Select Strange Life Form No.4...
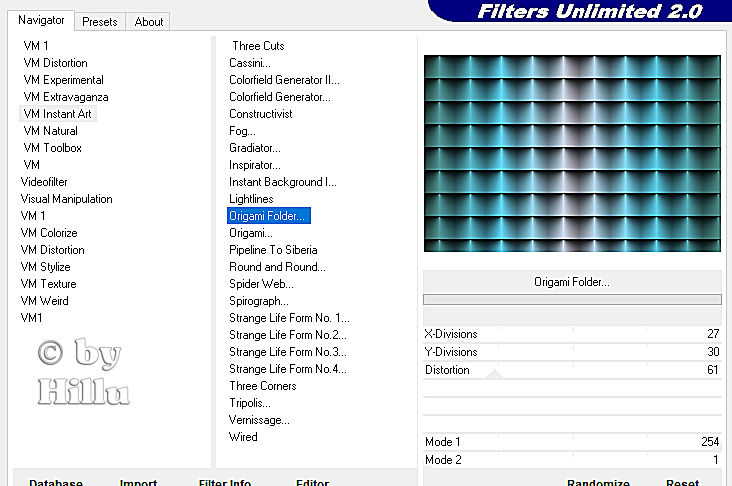The image size is (732, 486). (288, 369)
